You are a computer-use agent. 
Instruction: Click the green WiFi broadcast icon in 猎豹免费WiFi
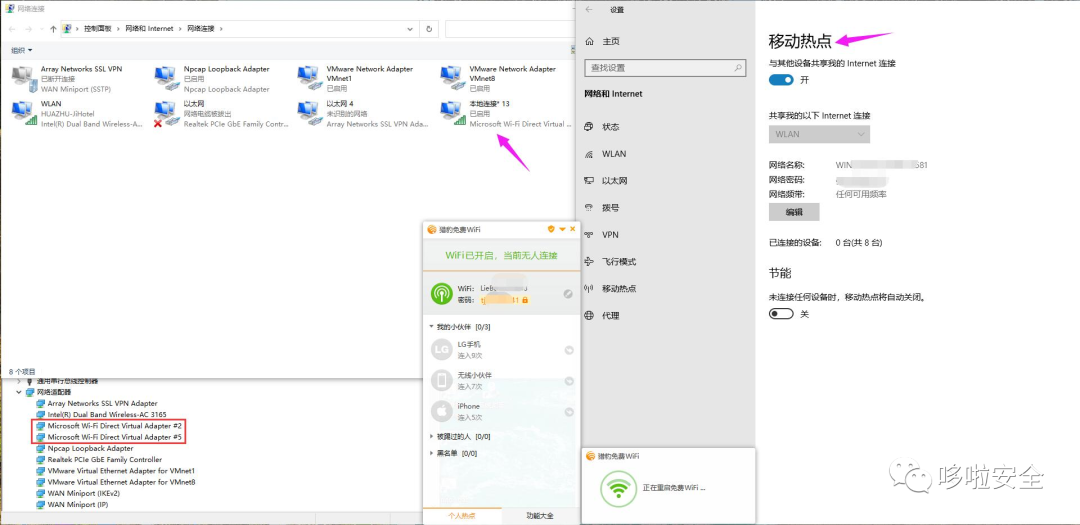point(442,294)
